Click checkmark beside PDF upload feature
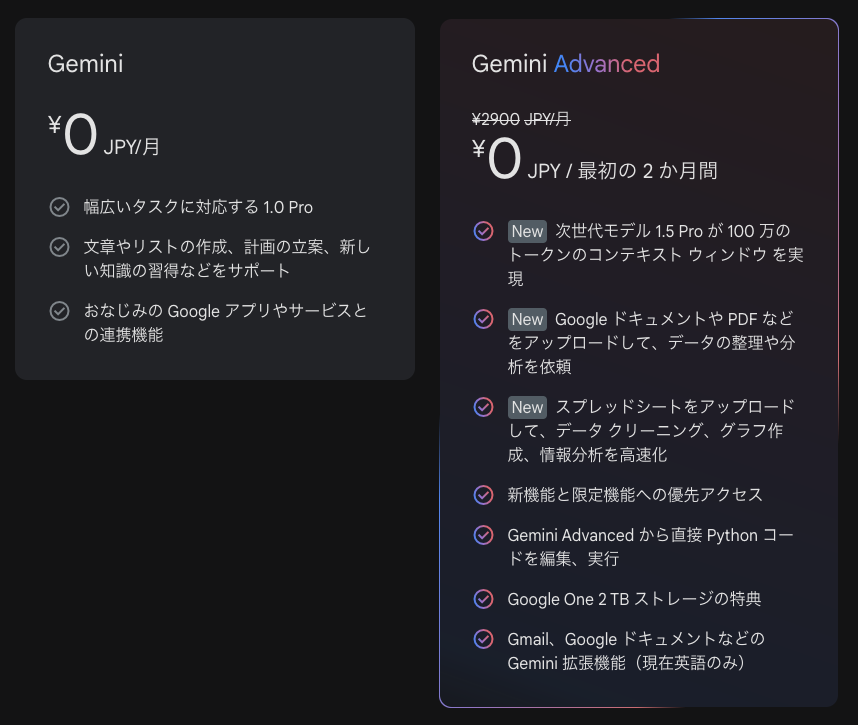858x725 pixels. [x=483, y=319]
